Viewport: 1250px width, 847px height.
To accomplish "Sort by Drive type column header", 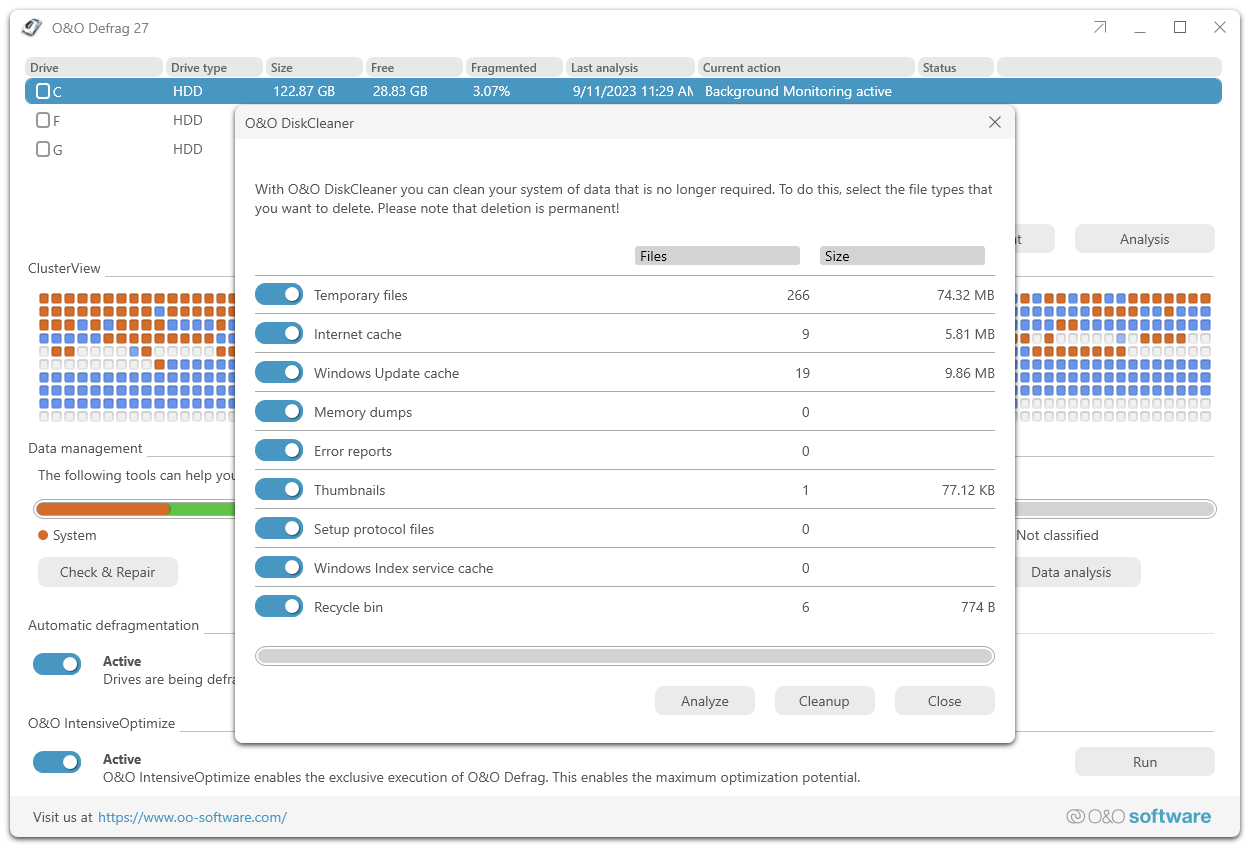I will point(215,67).
